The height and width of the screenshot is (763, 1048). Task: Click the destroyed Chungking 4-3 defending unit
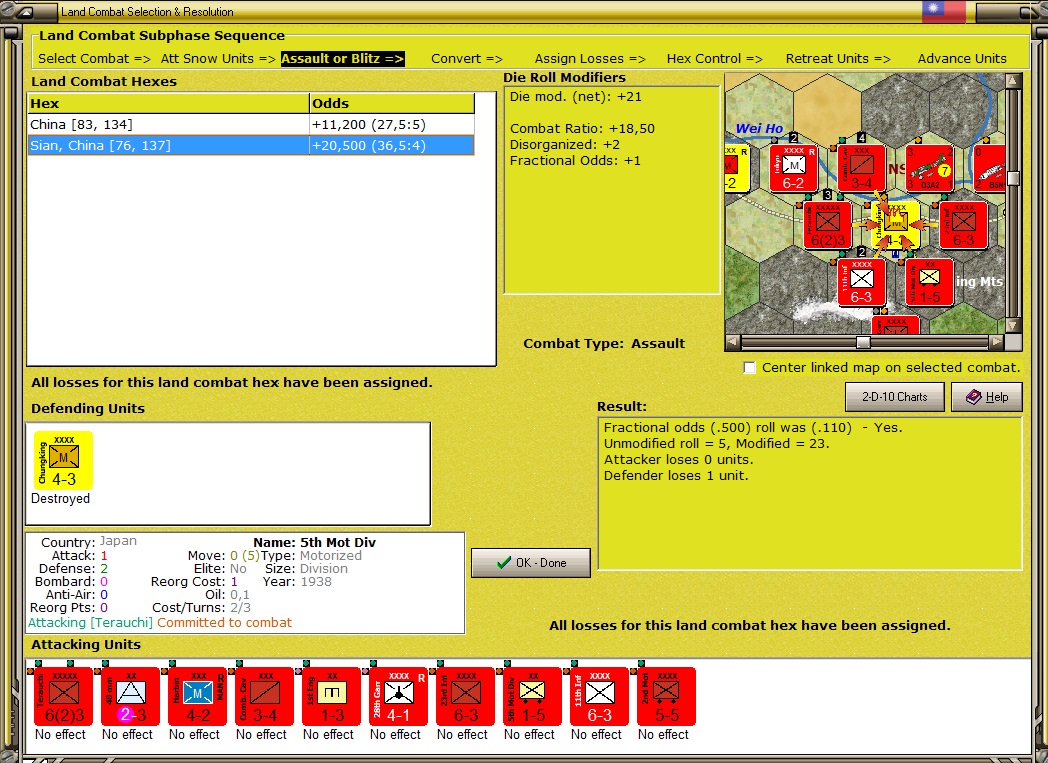63,460
